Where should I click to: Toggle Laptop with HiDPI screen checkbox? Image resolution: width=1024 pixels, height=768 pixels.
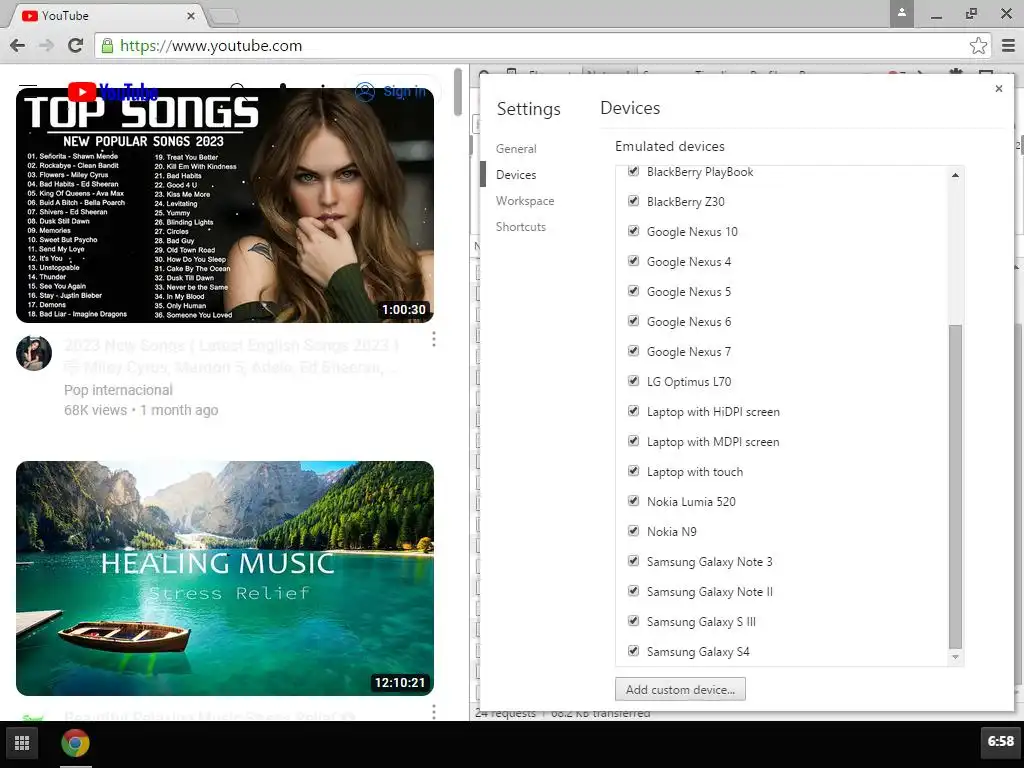(633, 411)
